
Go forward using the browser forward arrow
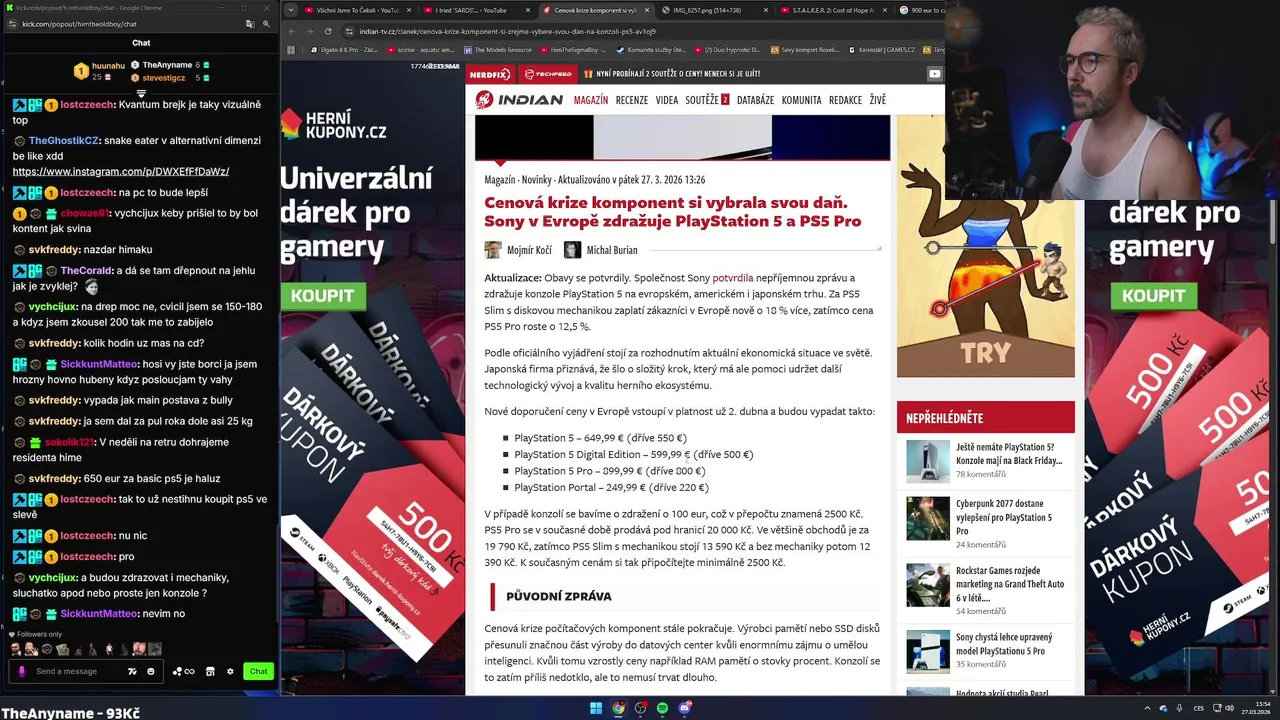tap(311, 31)
